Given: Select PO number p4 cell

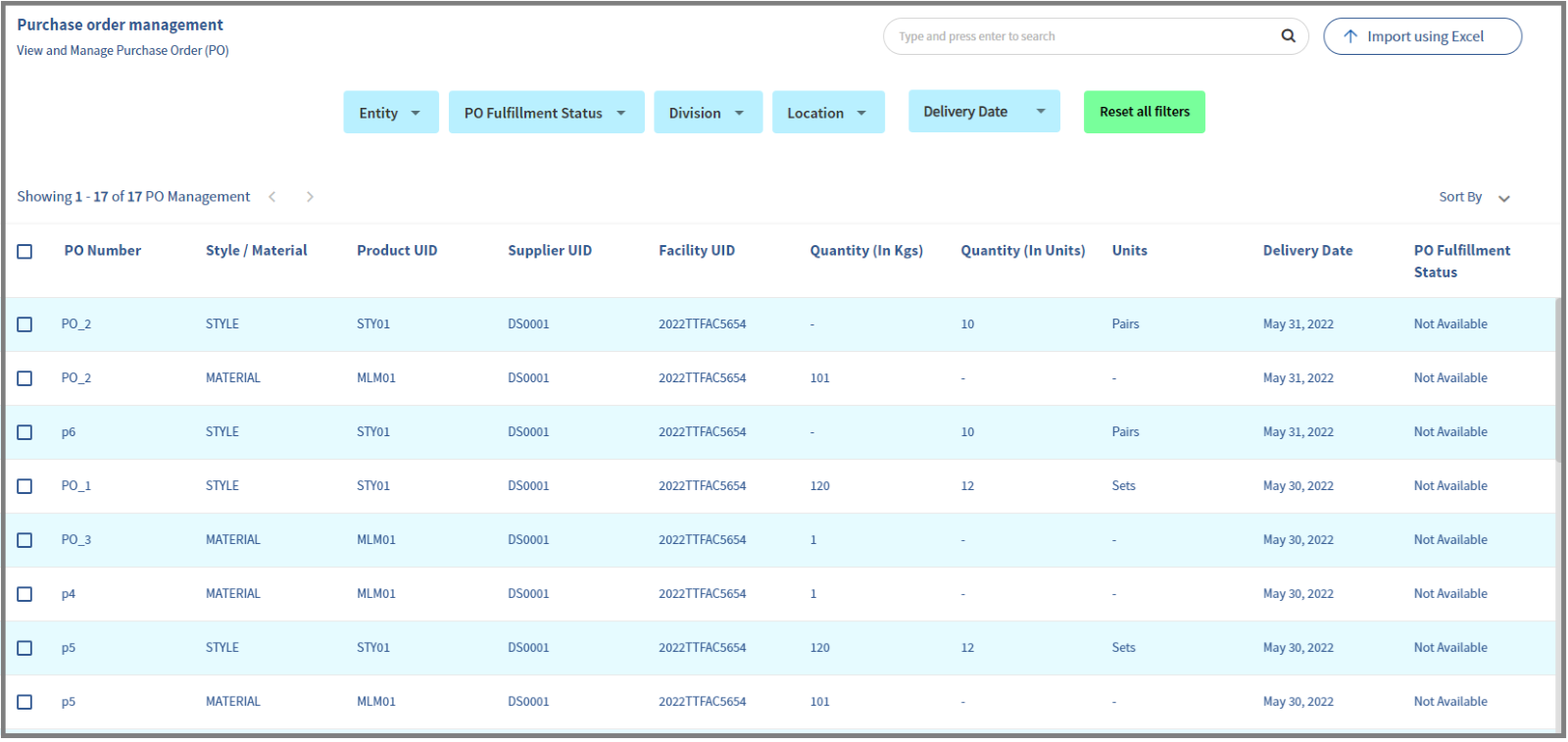Looking at the screenshot, I should 69,594.
